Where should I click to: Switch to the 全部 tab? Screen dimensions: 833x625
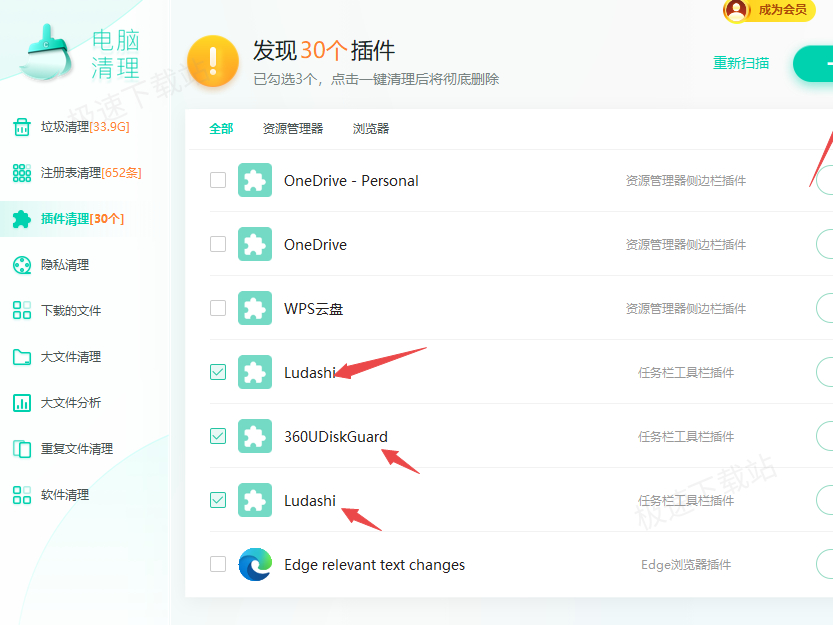(x=221, y=129)
